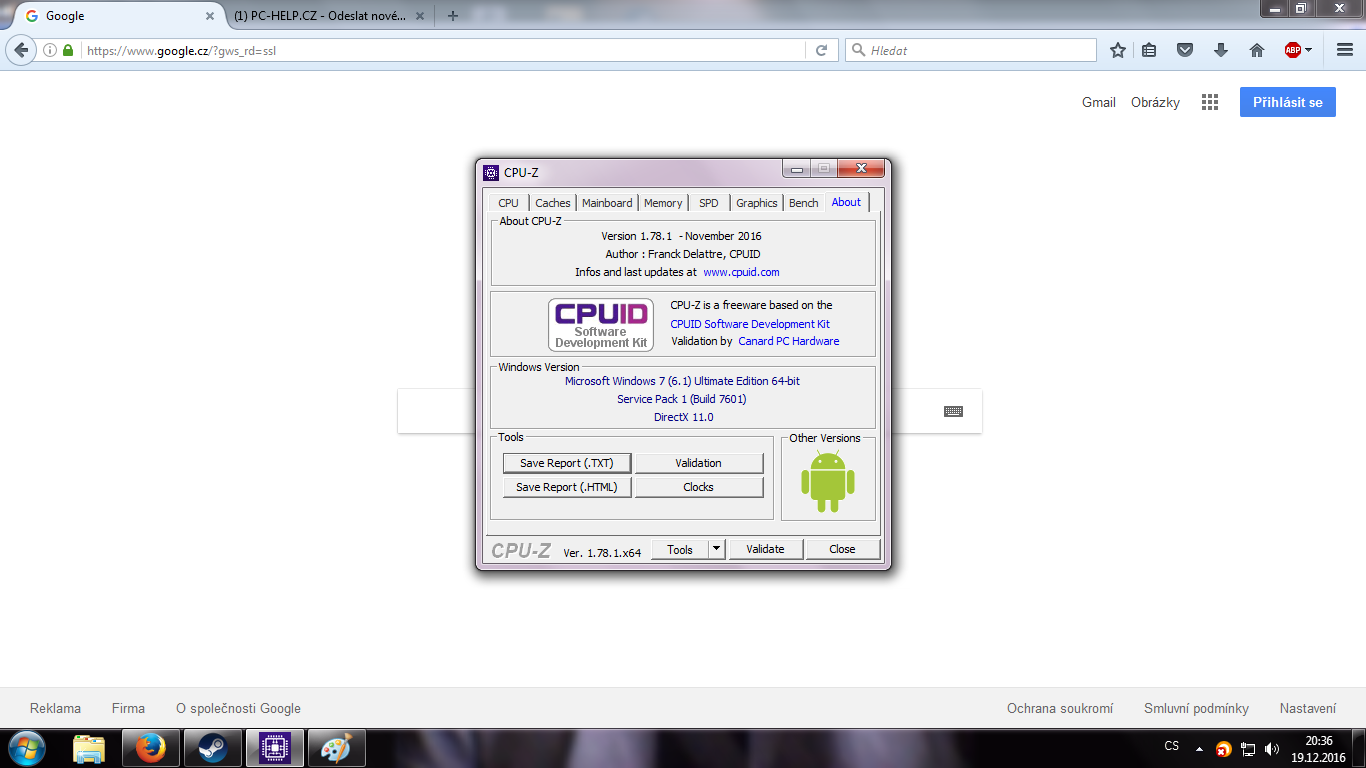
Task: Open Steam from the taskbar
Action: click(x=213, y=748)
